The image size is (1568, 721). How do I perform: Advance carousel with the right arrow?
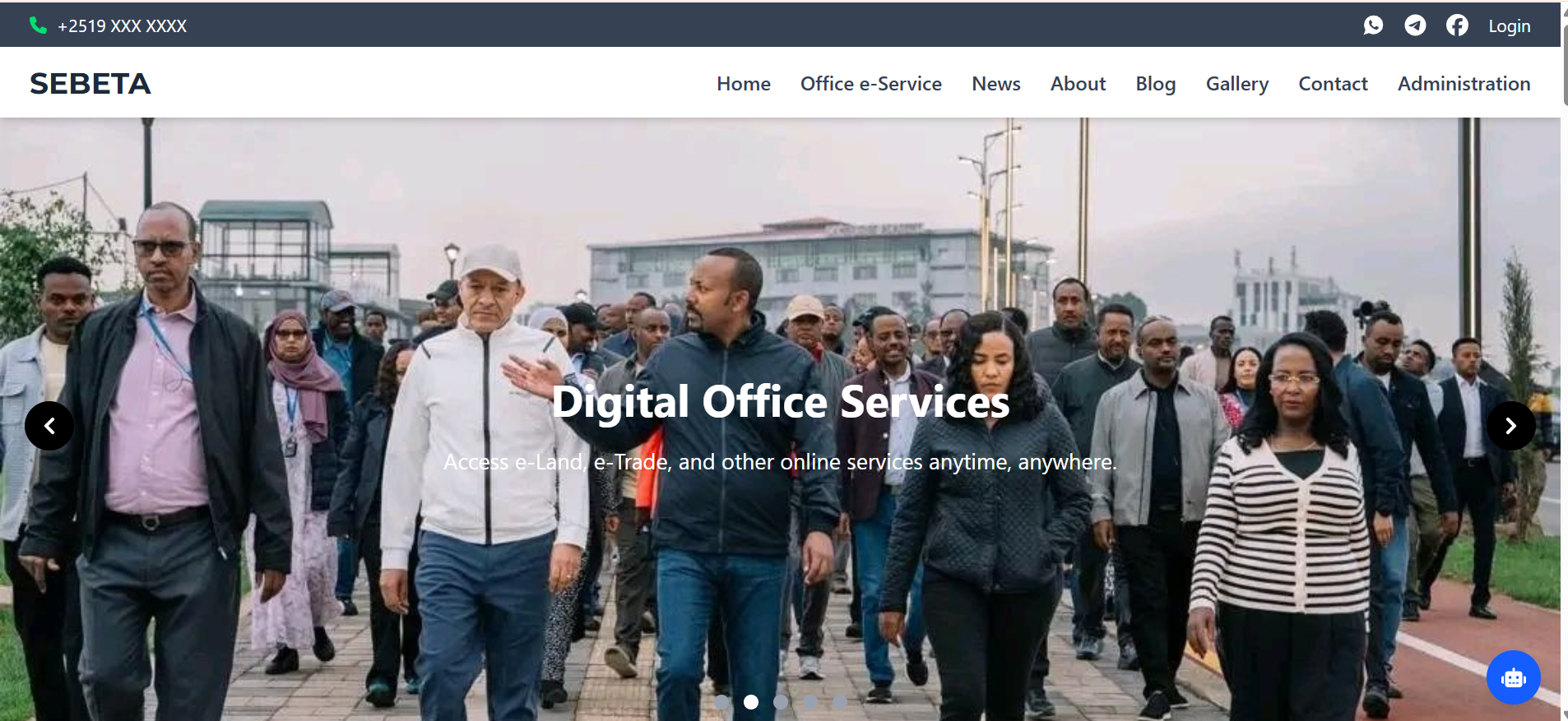click(1510, 426)
